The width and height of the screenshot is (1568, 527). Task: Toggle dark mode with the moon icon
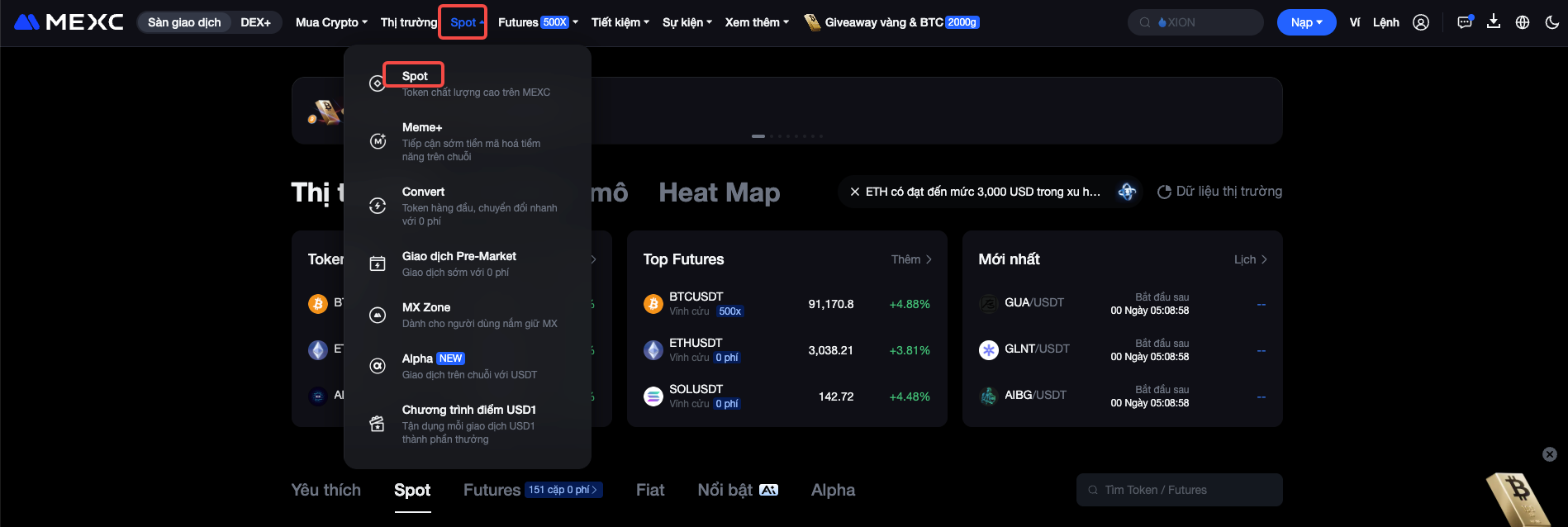click(1551, 22)
